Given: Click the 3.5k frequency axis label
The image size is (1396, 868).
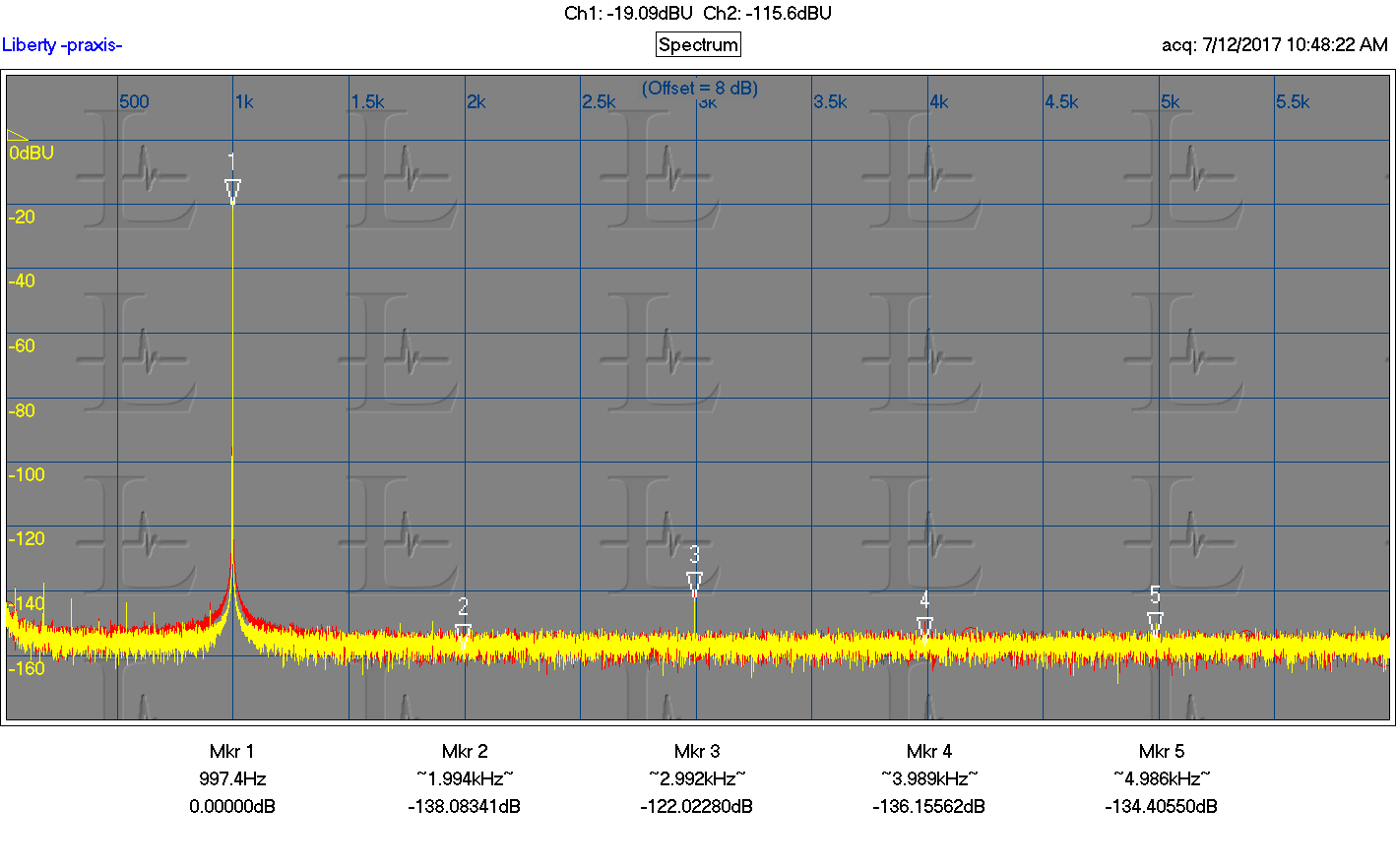Looking at the screenshot, I should point(830,101).
